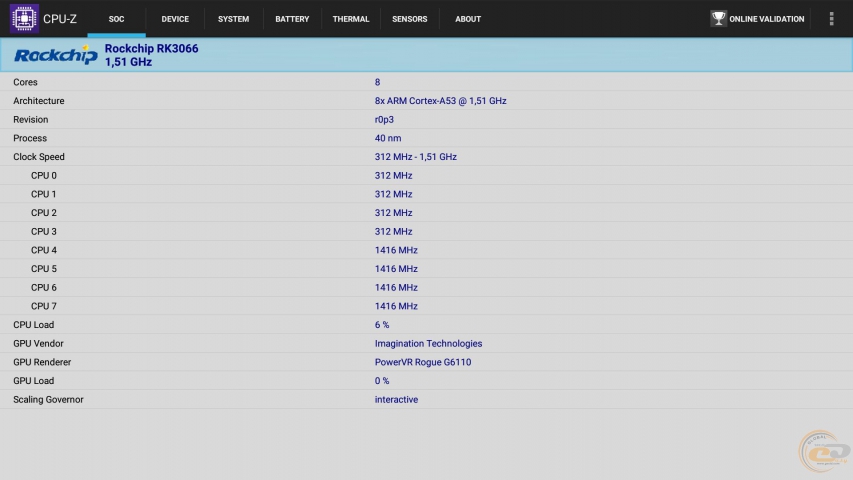Screen dimensions: 853x480
Task: Go to the THERMAL tab
Action: 351,19
